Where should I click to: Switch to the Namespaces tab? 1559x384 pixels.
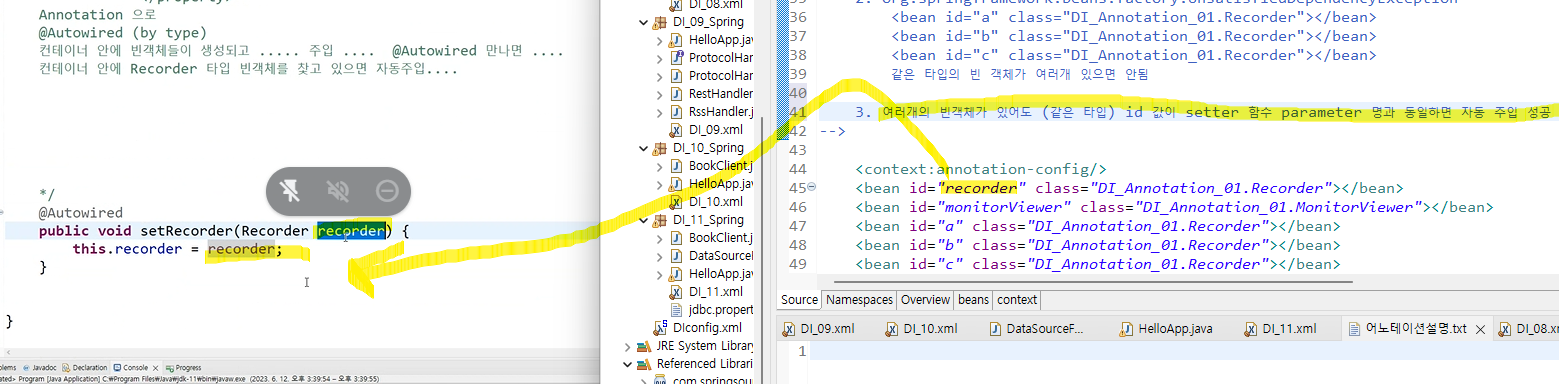pyautogui.click(x=859, y=299)
